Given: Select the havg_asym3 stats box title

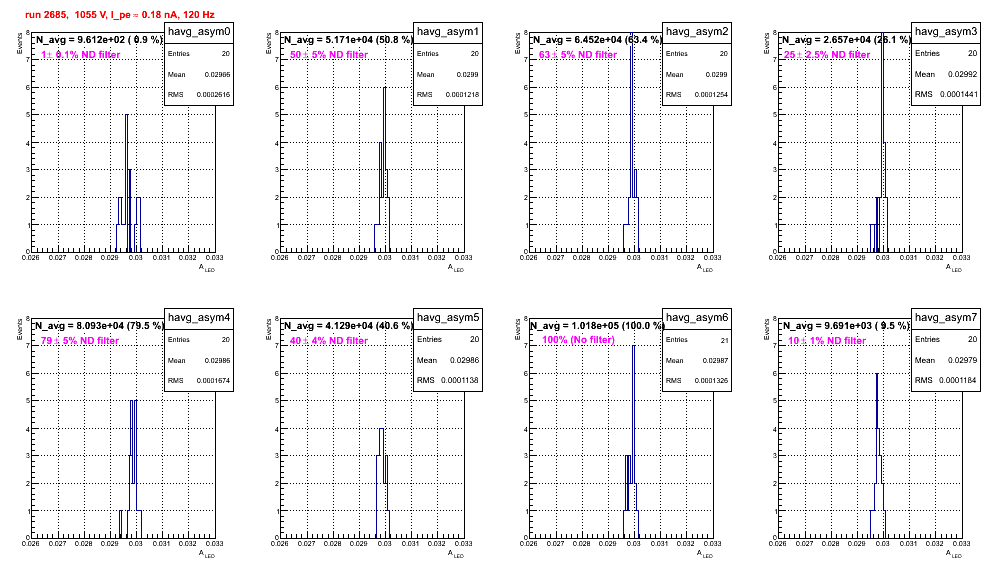Looking at the screenshot, I should (946, 31).
